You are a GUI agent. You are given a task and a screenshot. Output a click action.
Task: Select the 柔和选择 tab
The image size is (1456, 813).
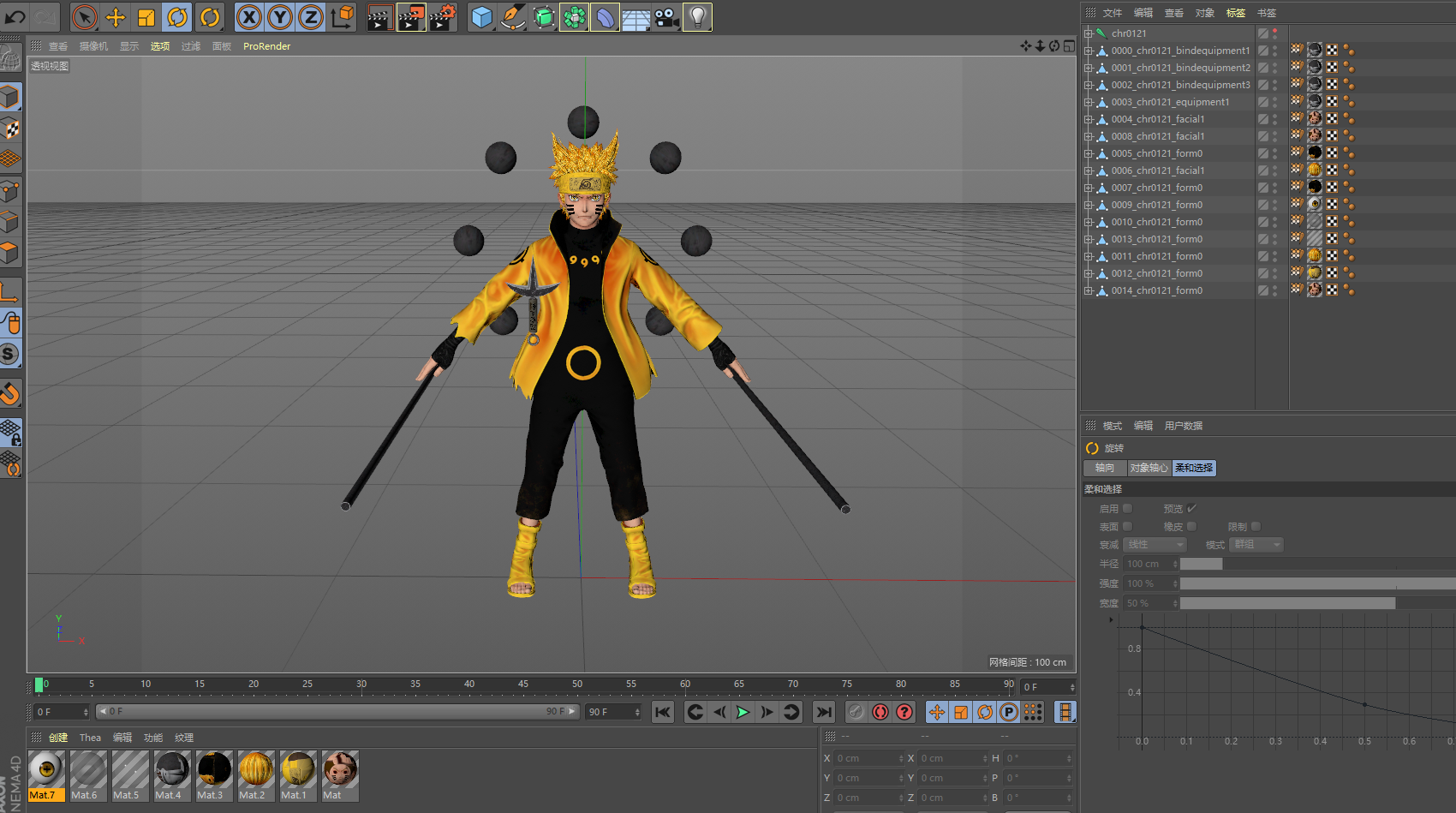[1194, 469]
